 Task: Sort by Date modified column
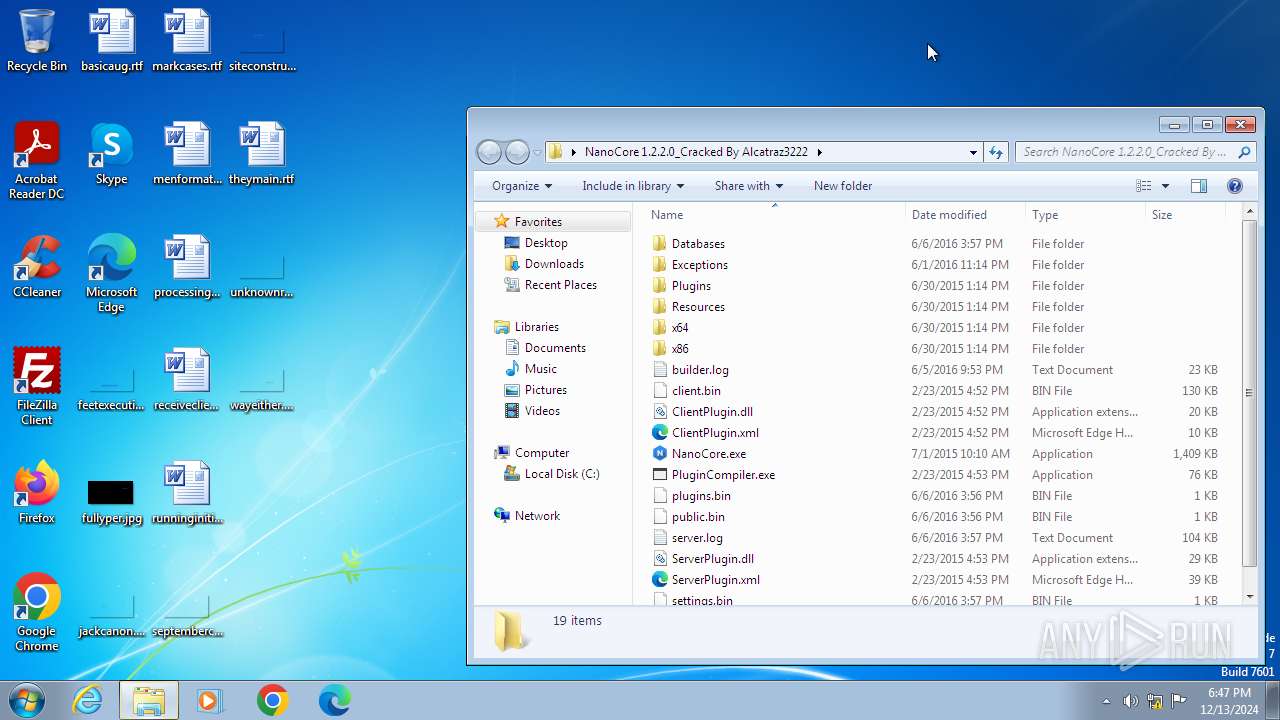click(965, 215)
